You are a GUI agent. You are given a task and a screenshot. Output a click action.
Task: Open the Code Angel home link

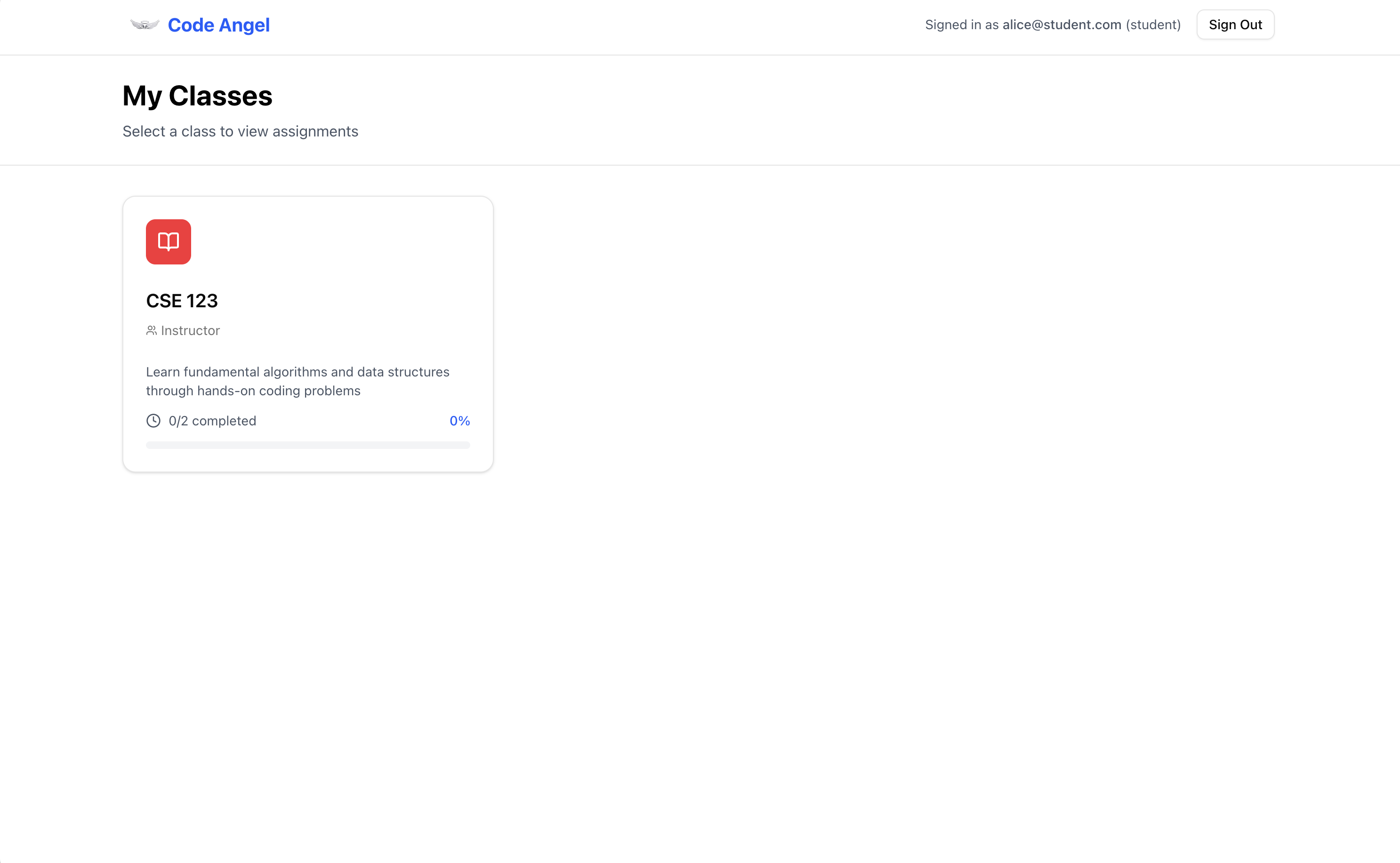pos(218,25)
